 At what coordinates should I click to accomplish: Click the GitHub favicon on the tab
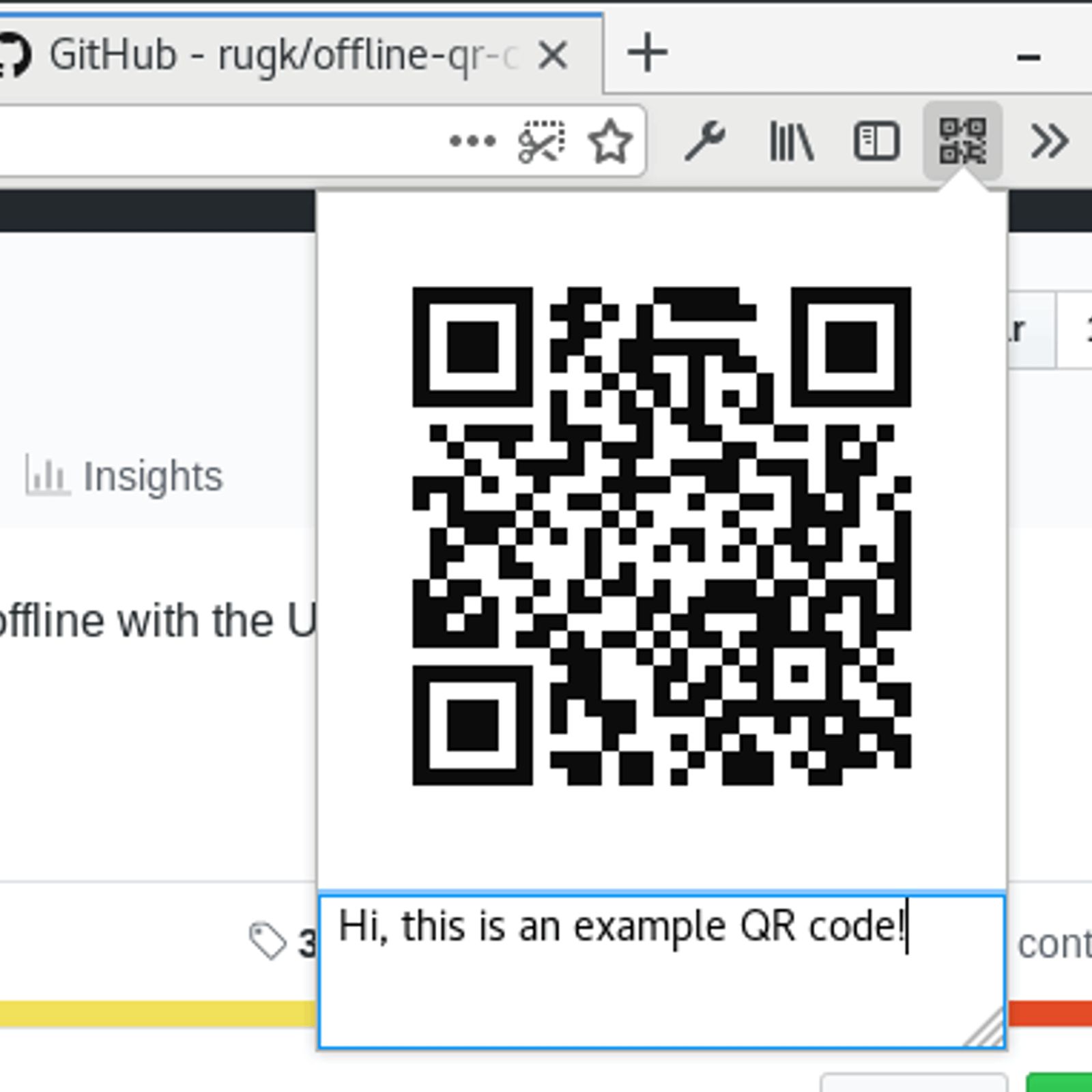click(x=14, y=55)
